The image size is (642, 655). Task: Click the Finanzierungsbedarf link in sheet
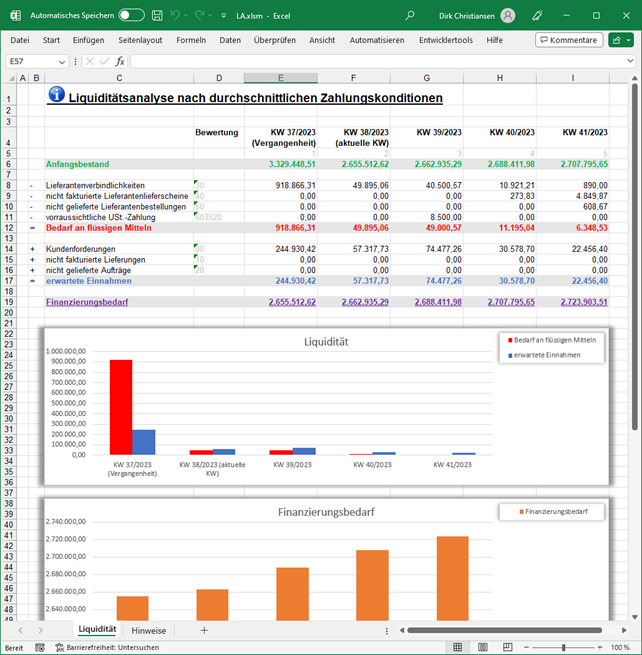(86, 301)
